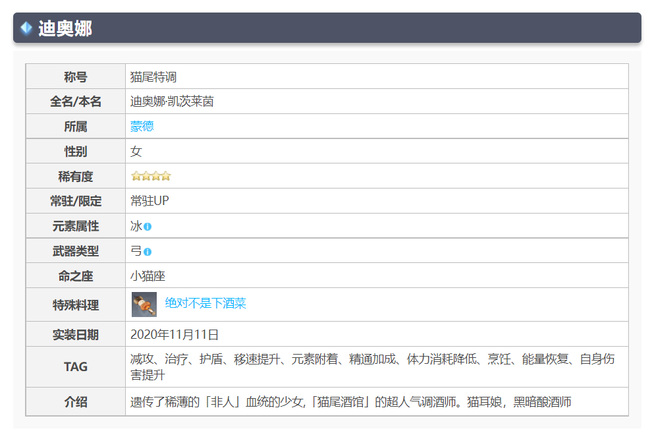The width and height of the screenshot is (650, 437).
Task: Click the diamond icon beside 迪奥娜 header
Action: click(26, 28)
